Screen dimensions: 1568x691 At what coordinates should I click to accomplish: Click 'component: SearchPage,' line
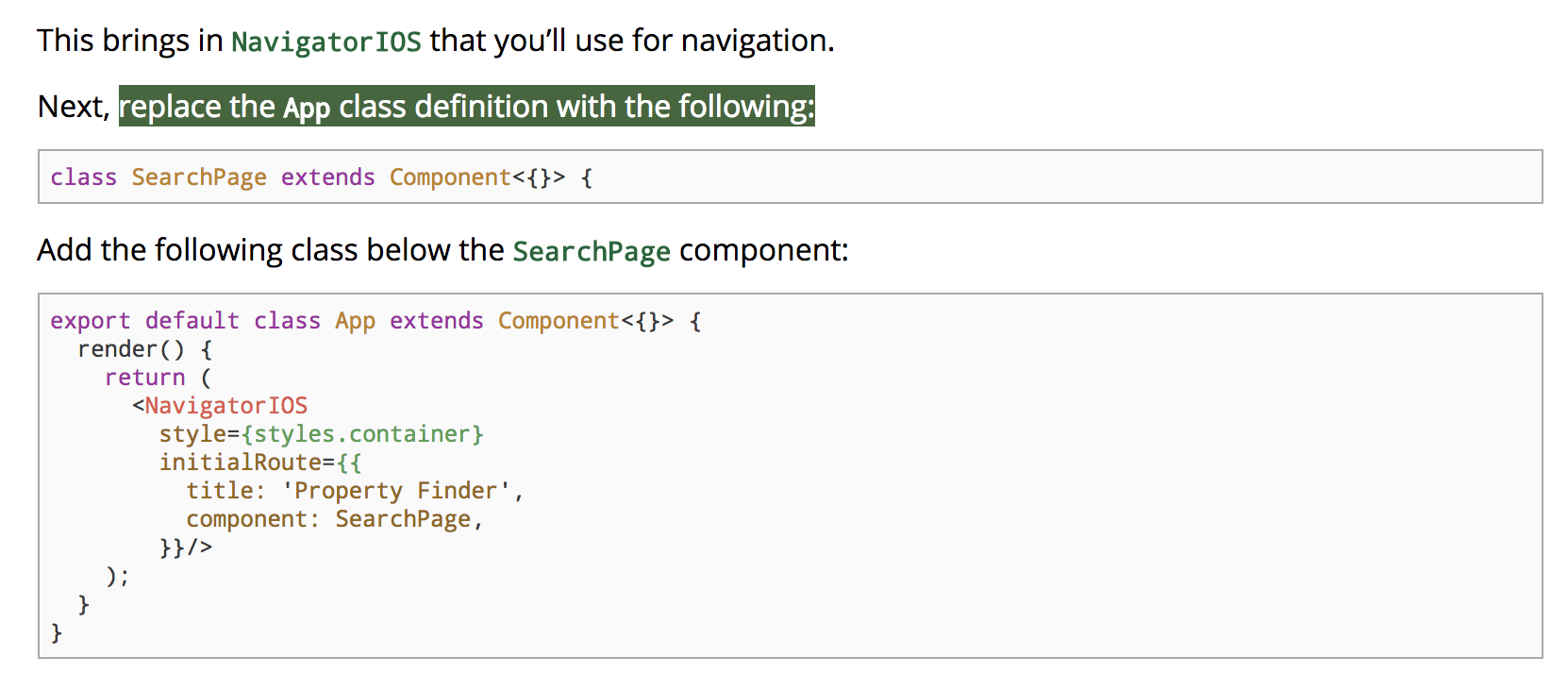point(335,519)
